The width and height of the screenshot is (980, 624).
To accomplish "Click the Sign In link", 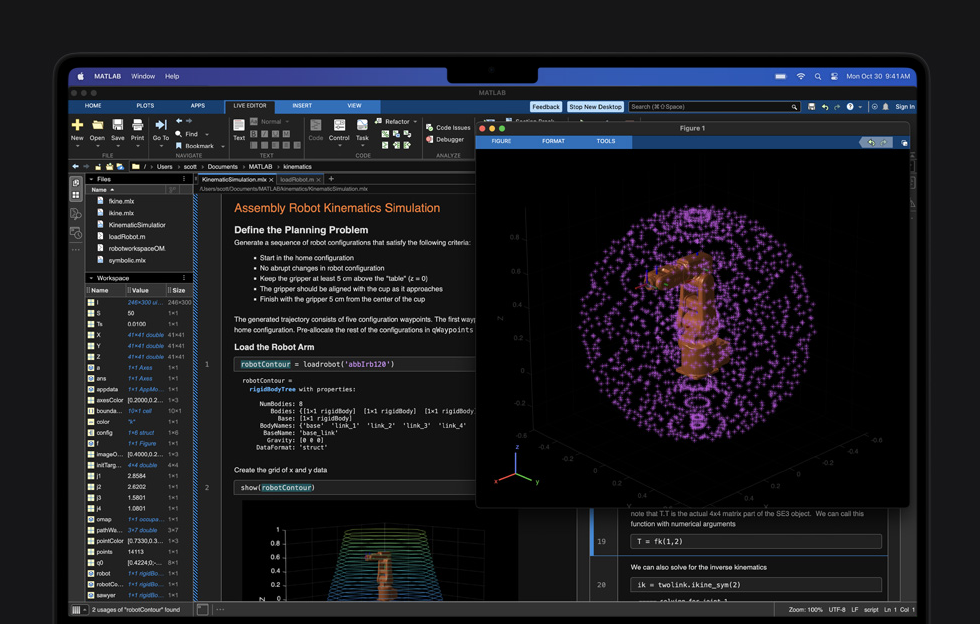I will pyautogui.click(x=904, y=107).
